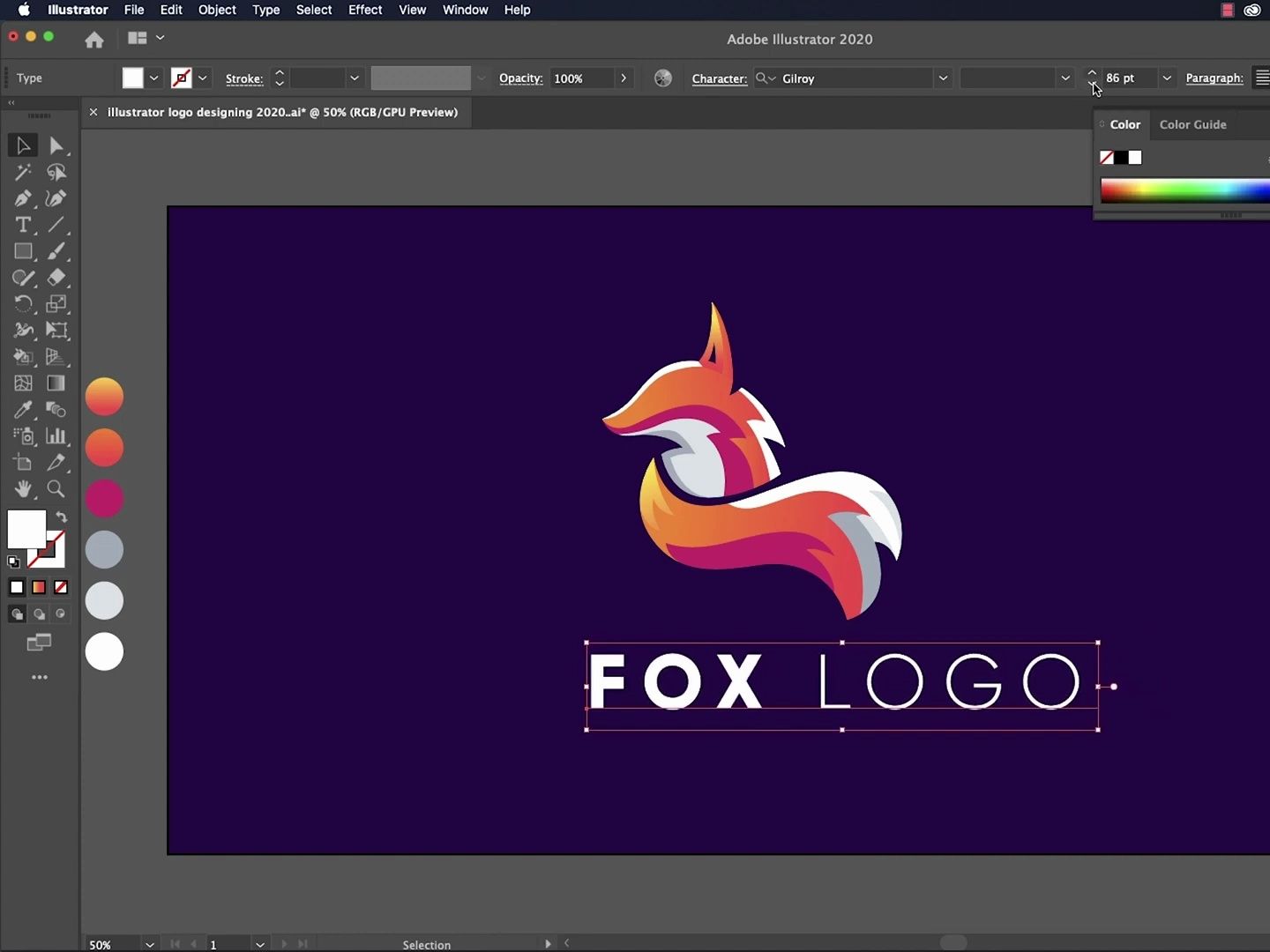Swap fill and stroke arrows
Viewport: 1270px width, 952px height.
tap(62, 517)
